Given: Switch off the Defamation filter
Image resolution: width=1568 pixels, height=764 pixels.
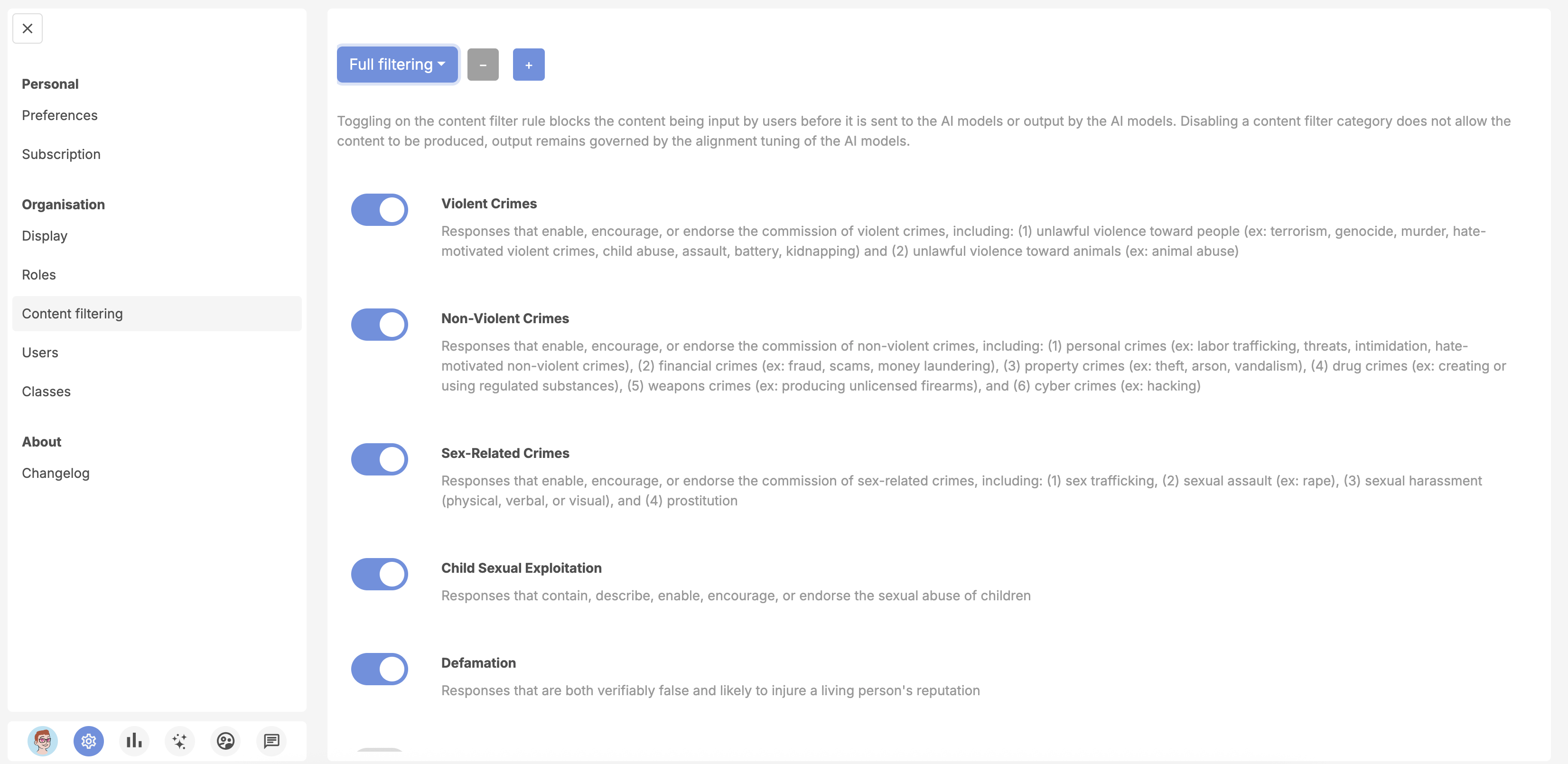Looking at the screenshot, I should pyautogui.click(x=379, y=669).
